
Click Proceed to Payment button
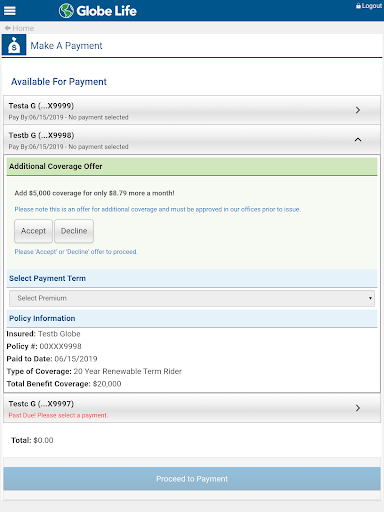click(x=192, y=479)
